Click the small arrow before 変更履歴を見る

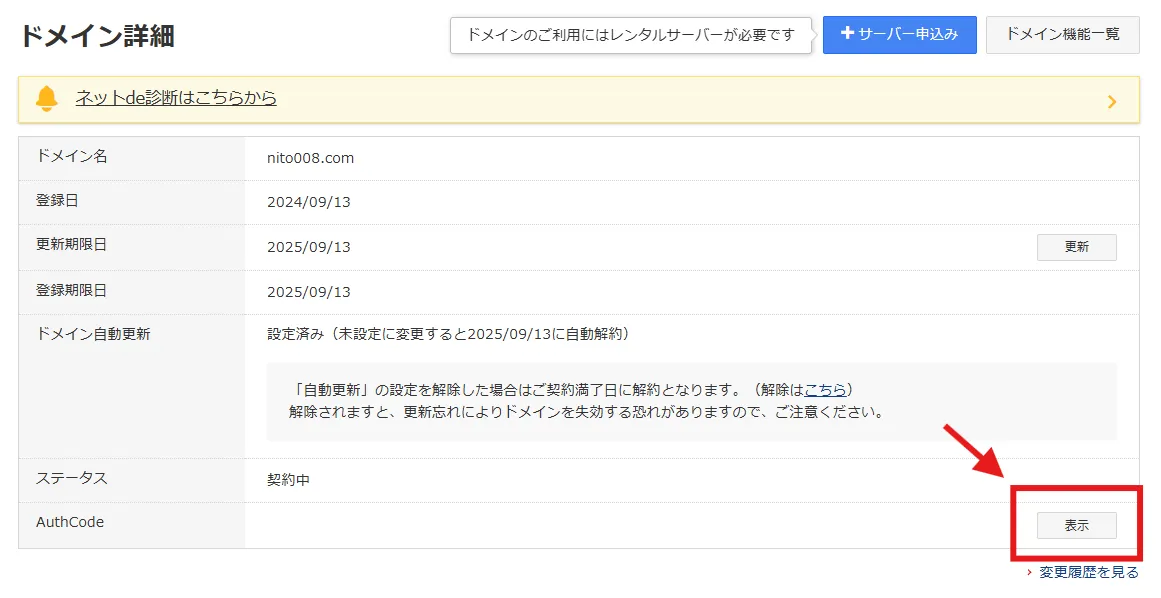[1029, 573]
